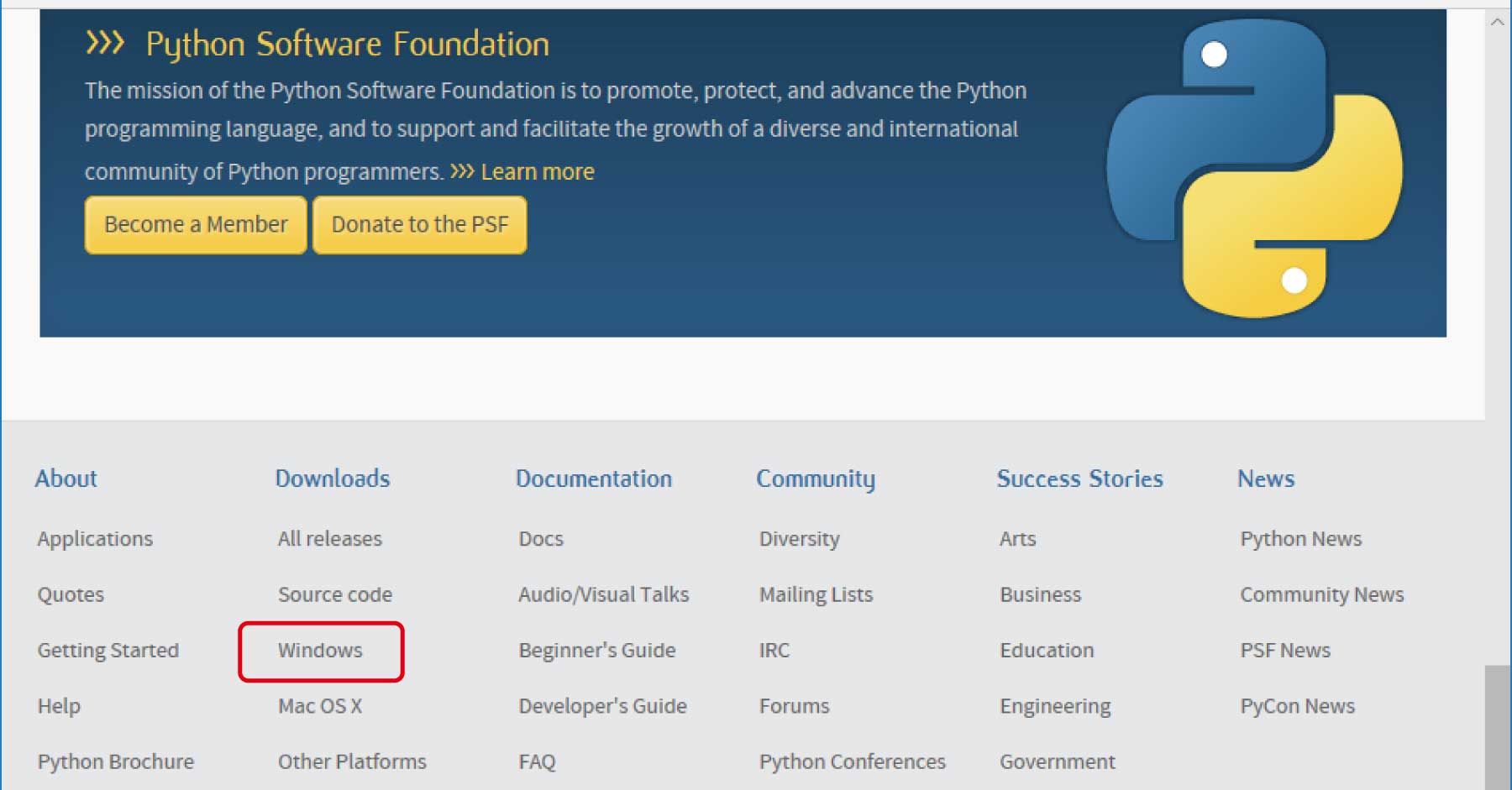Screen dimensions: 1512x790
Task: Click the Help link under About
Action: 59,706
